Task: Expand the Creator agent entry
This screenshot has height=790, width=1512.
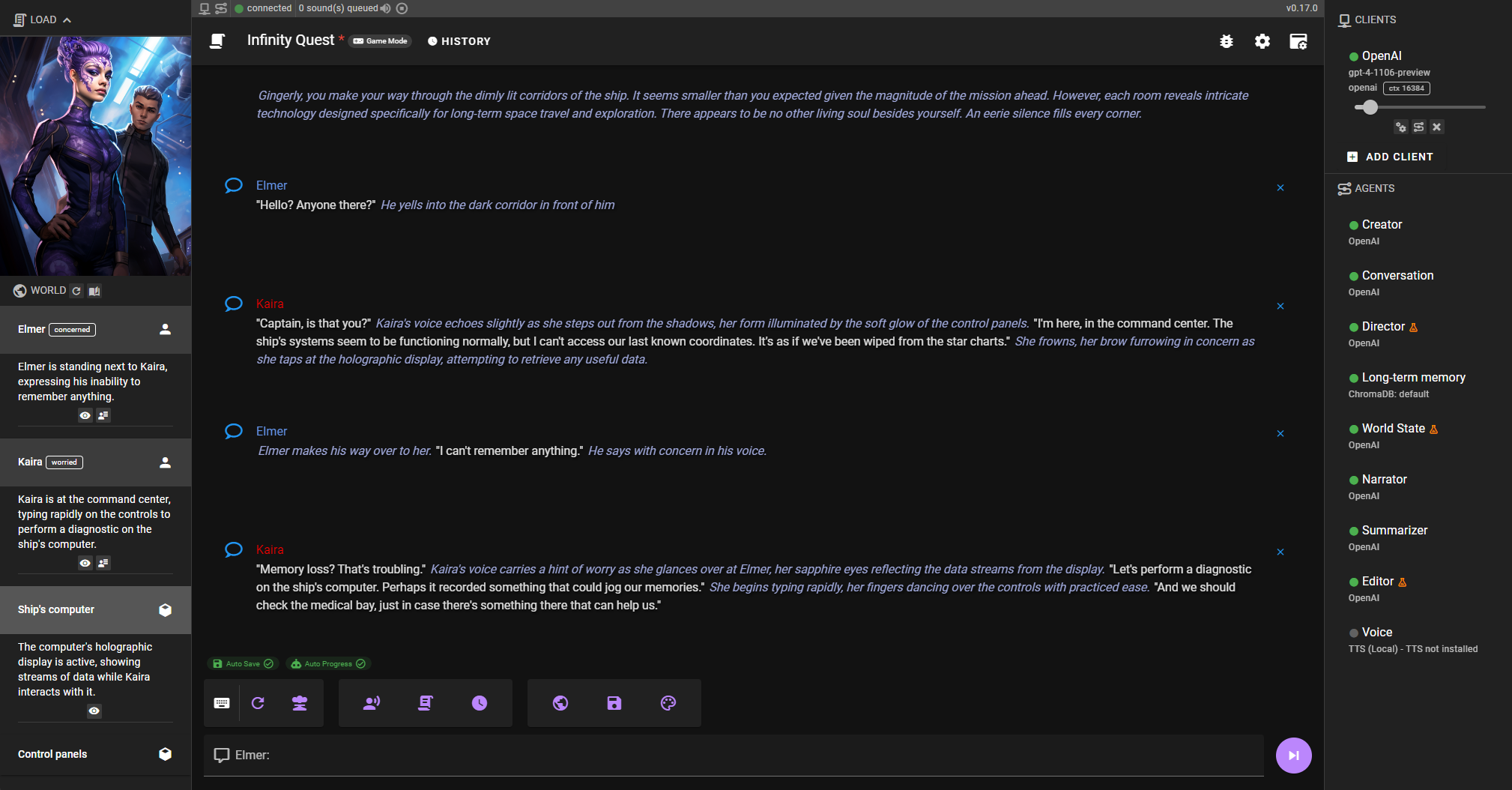Action: pyautogui.click(x=1382, y=224)
